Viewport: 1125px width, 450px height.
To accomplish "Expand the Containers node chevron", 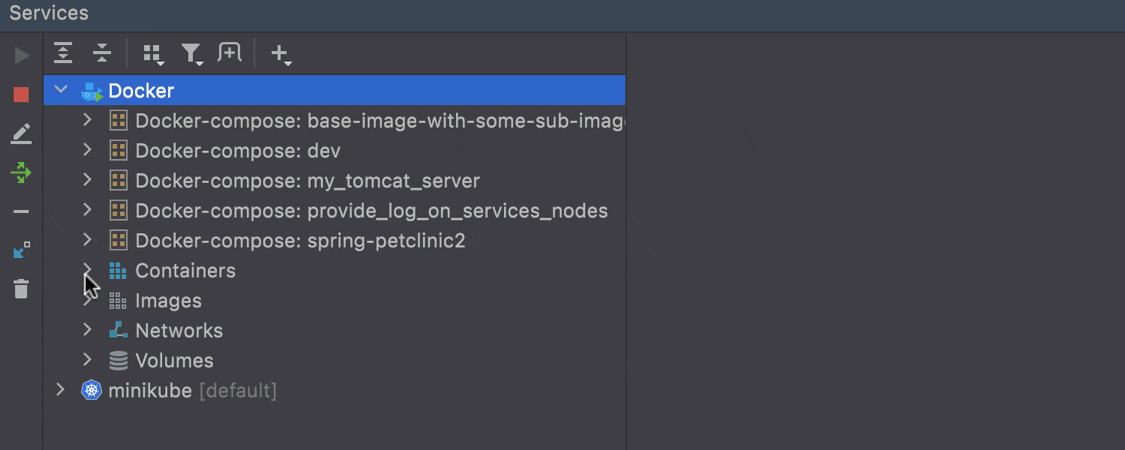I will tap(88, 268).
